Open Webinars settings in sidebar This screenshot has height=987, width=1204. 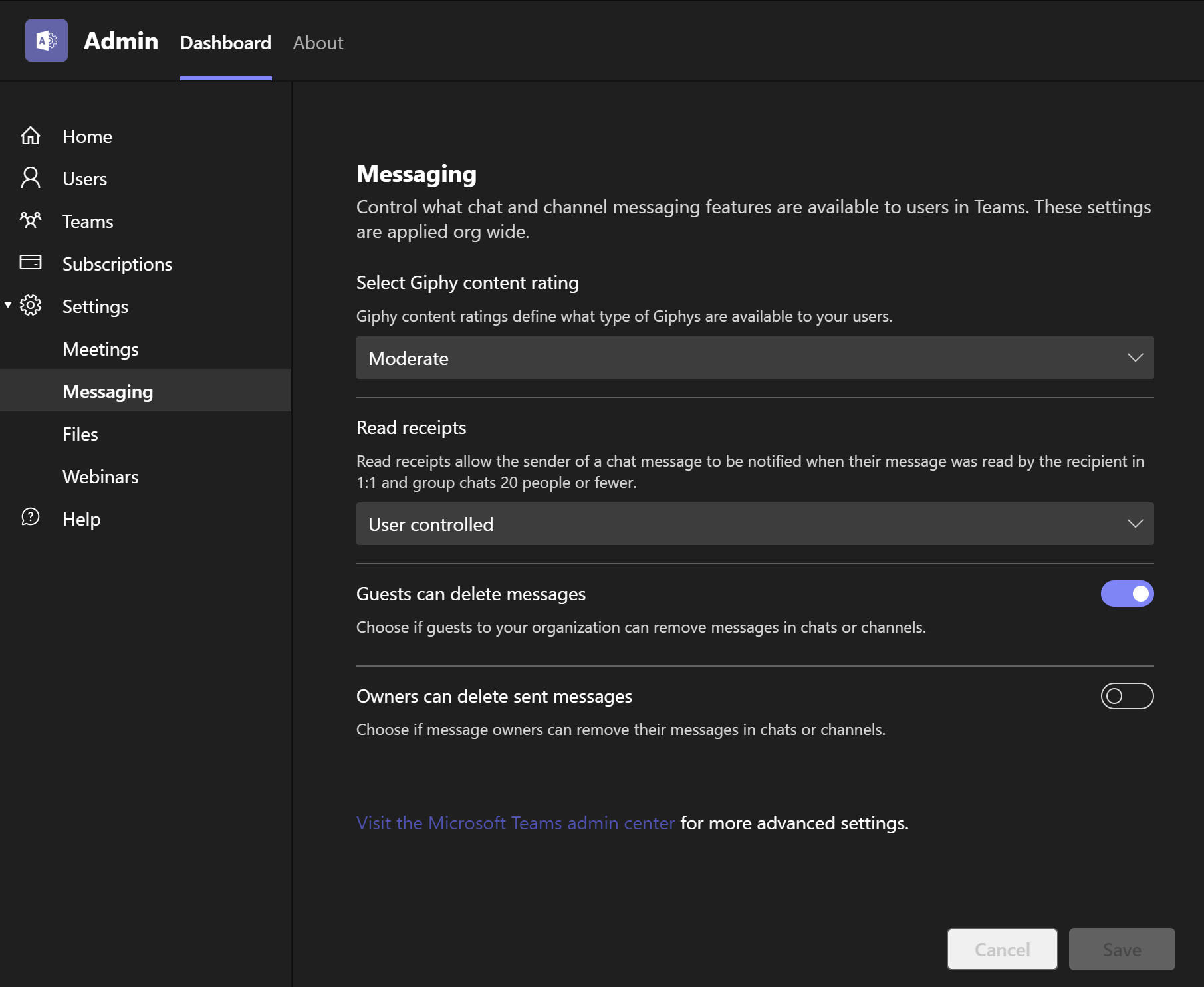pyautogui.click(x=100, y=477)
